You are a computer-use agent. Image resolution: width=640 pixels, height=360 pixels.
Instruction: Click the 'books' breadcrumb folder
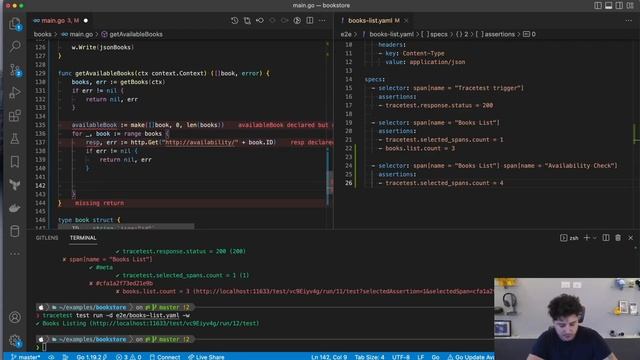pos(42,34)
